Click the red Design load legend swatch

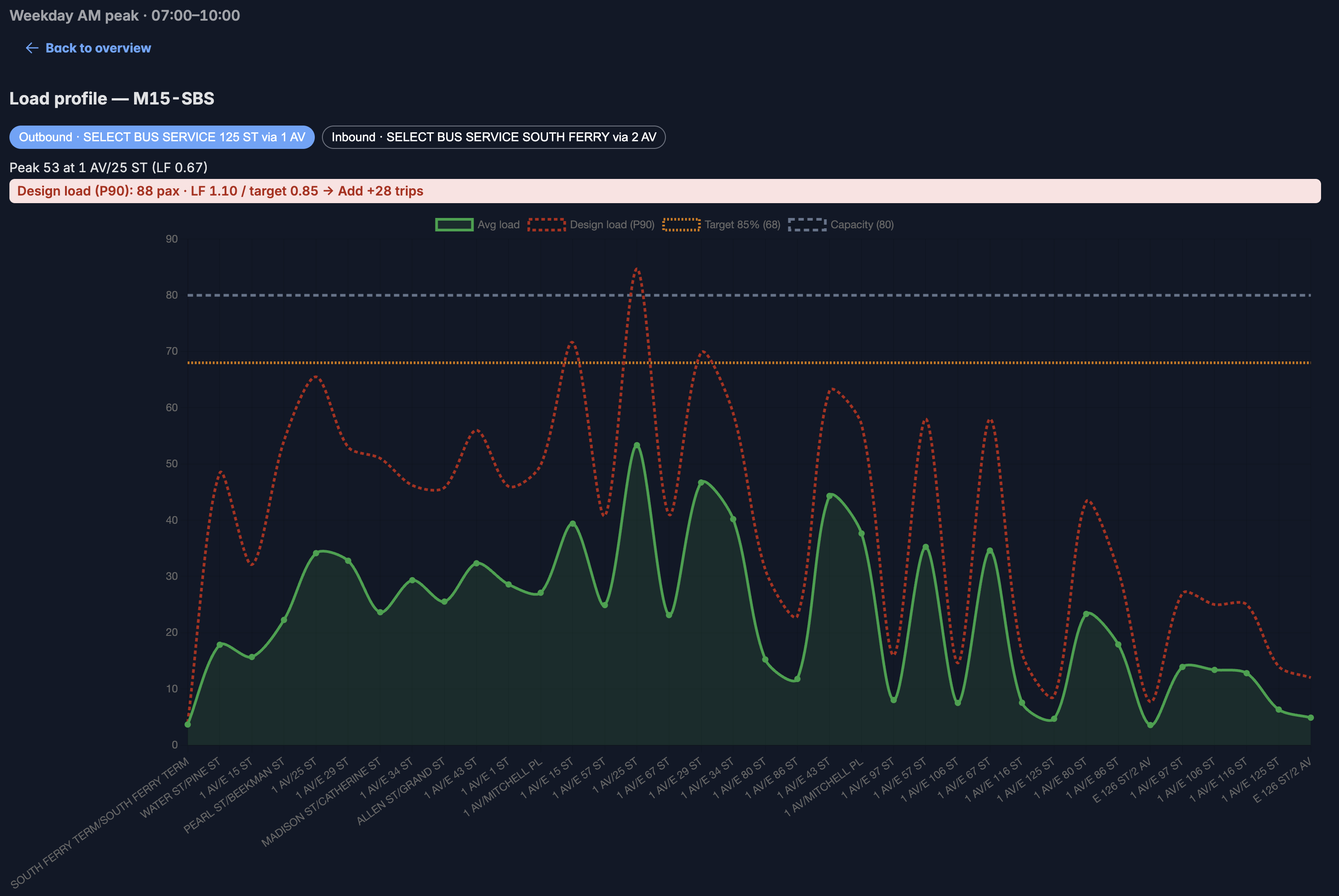click(x=547, y=225)
